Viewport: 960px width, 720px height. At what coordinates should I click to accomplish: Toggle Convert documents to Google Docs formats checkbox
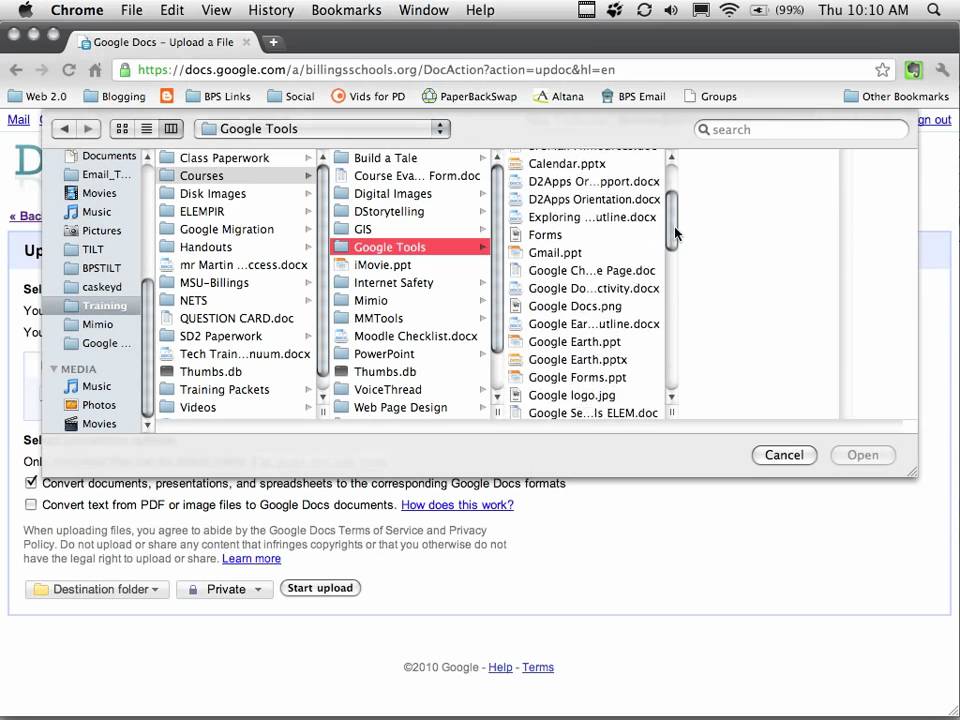point(31,482)
